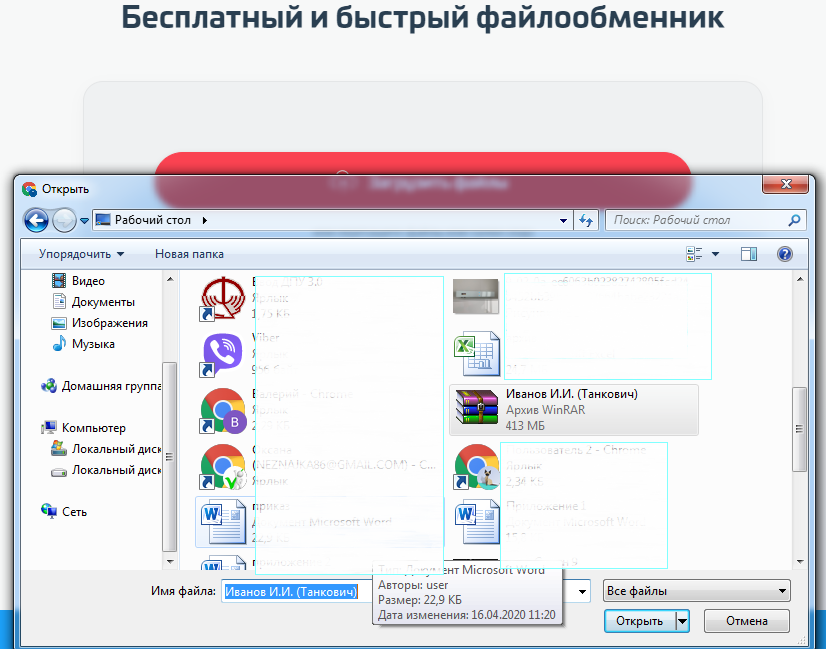Select Chrome shortcut with cat avatar
This screenshot has width=826, height=649.
click(x=477, y=467)
